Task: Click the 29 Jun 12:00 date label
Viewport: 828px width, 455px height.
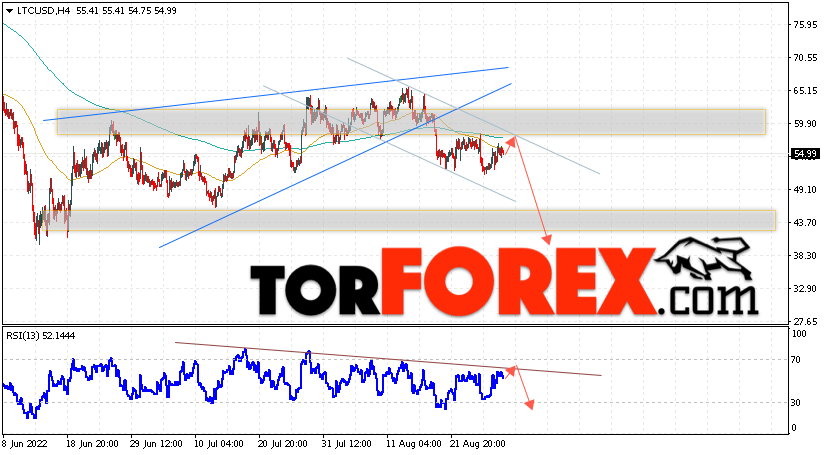Action: pyautogui.click(x=156, y=444)
